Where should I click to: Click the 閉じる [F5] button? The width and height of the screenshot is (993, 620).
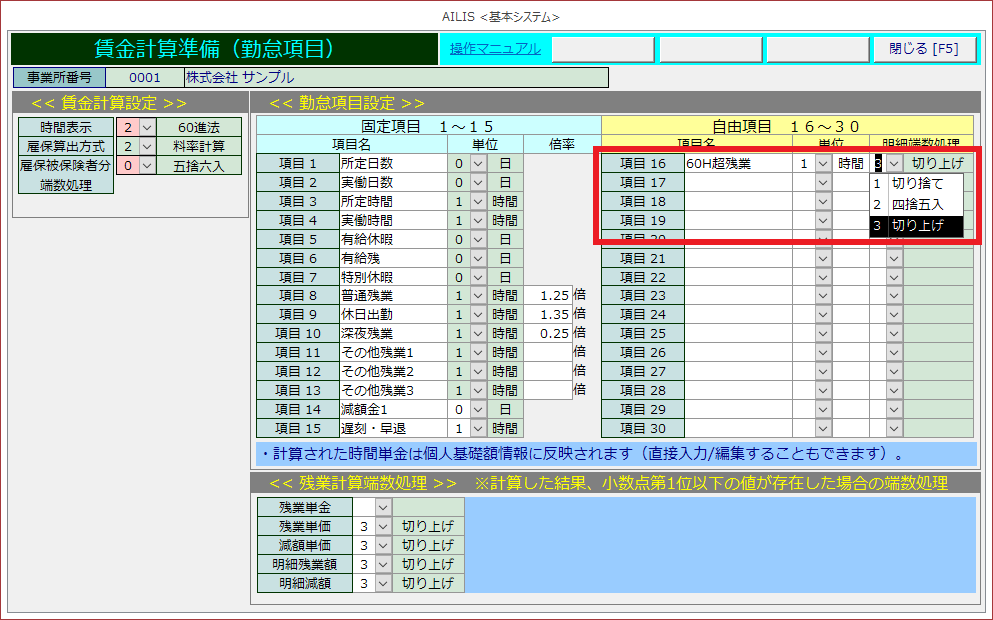[924, 49]
